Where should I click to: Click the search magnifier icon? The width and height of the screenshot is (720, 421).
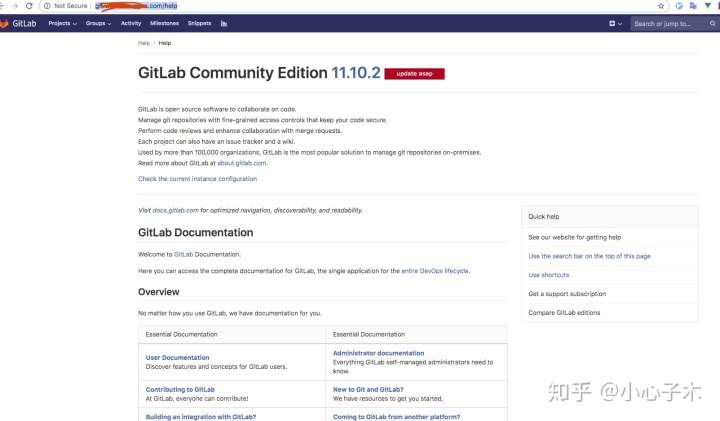pos(713,23)
